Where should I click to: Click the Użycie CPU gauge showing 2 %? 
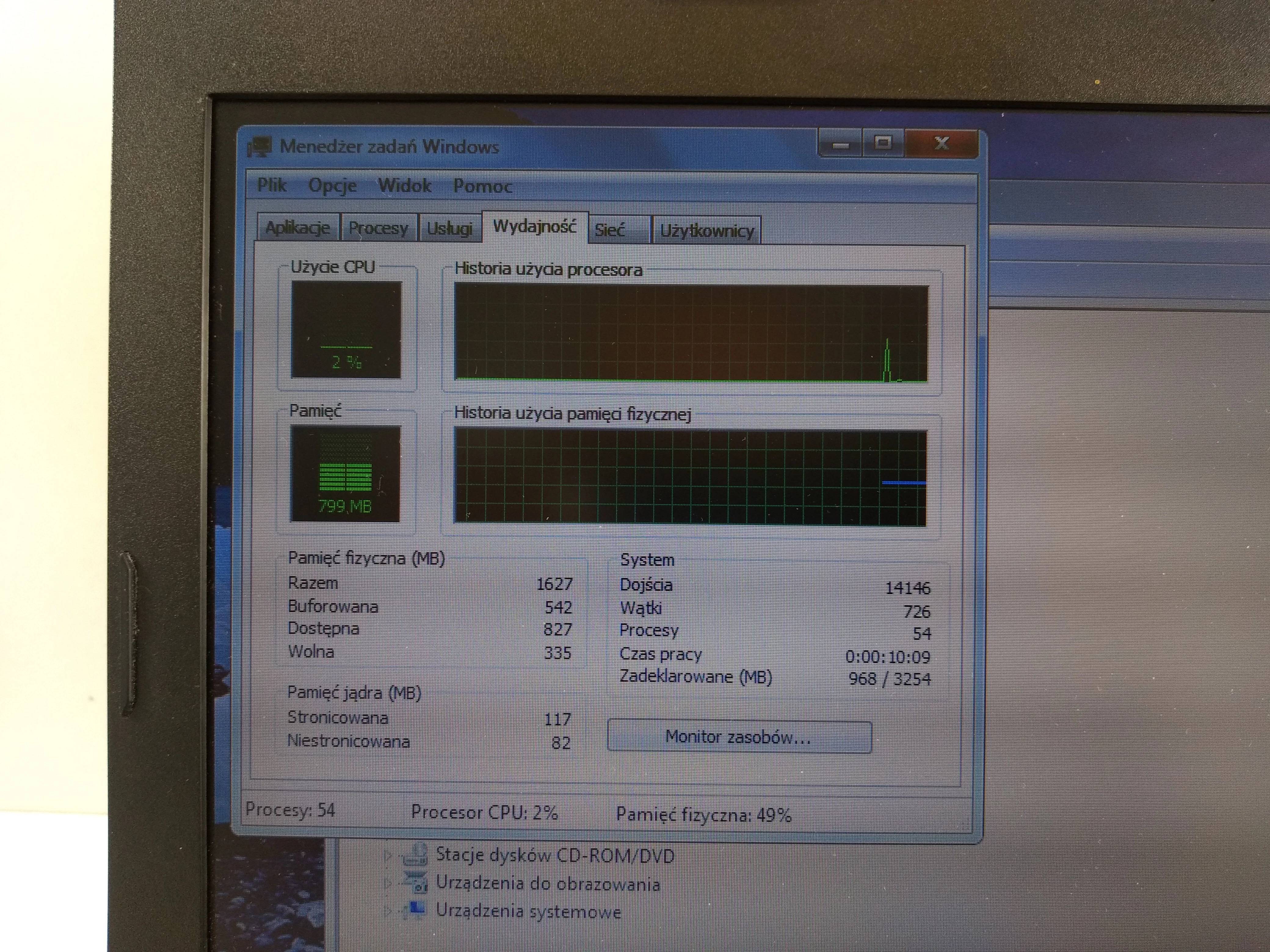coord(346,329)
